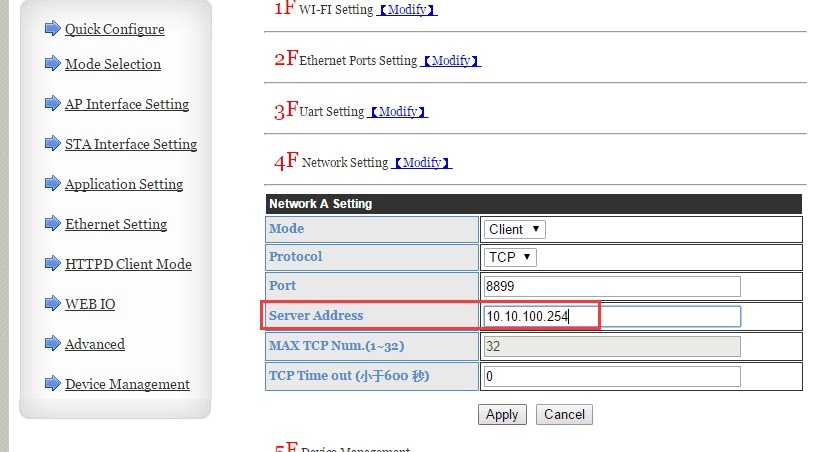This screenshot has width=825, height=452.
Task: Click the arrow icon beside STA Interface Setting
Action: click(53, 143)
